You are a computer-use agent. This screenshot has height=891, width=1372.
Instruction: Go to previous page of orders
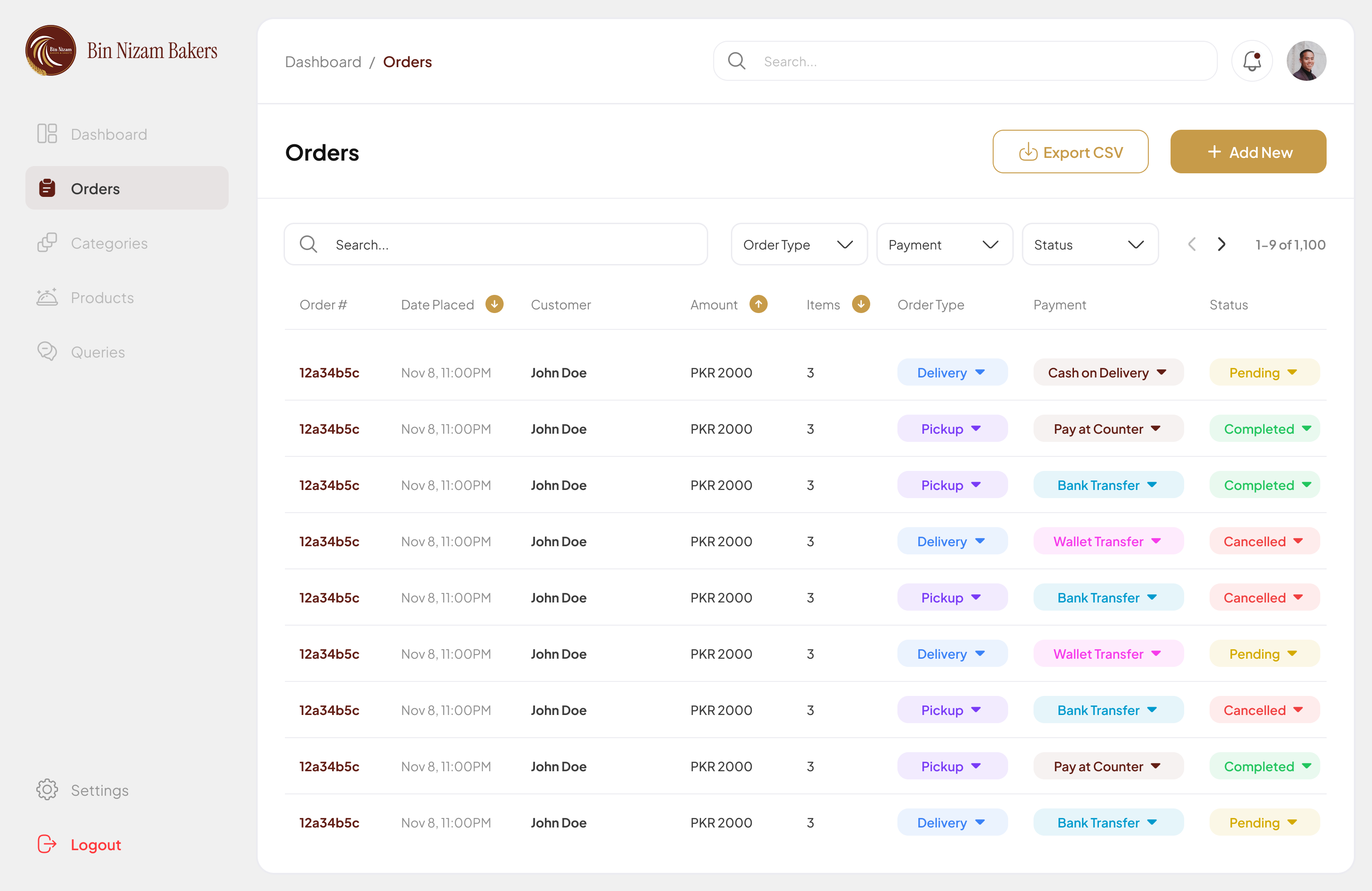[1191, 245]
